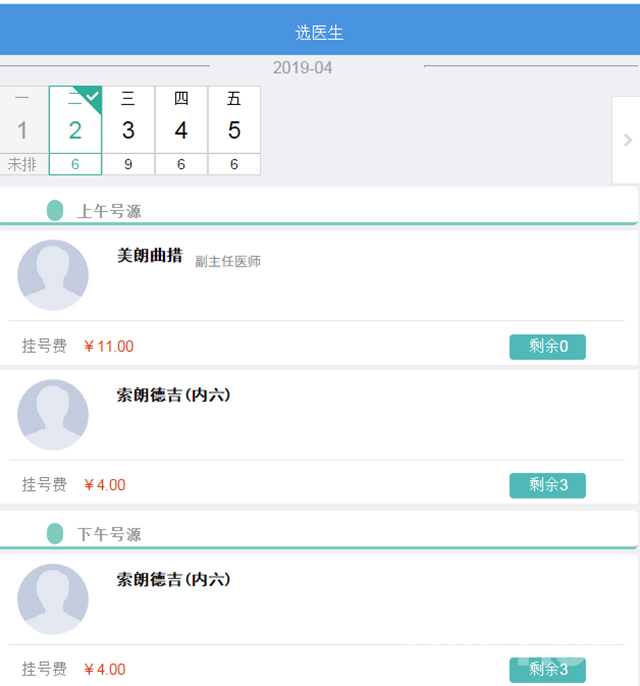The image size is (640, 686).
Task: Choose Wednesday the 3rd in calendar
Action: click(128, 130)
